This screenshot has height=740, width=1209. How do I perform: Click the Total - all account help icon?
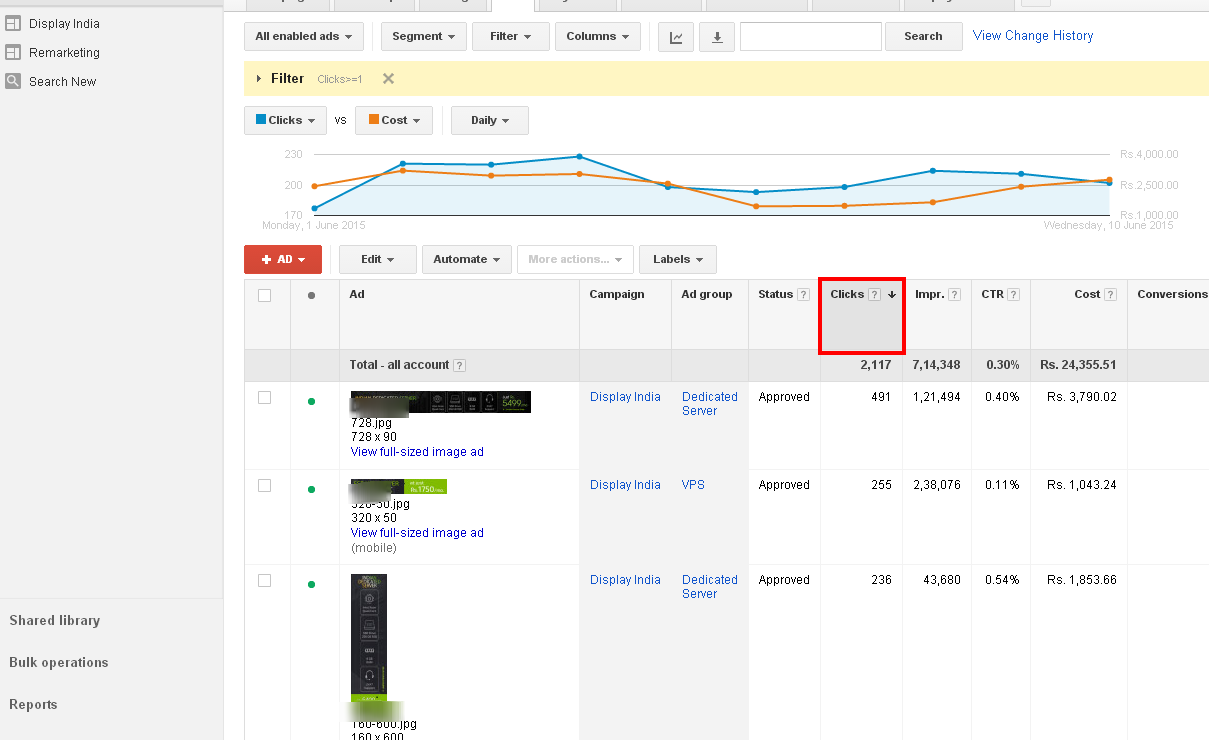coord(459,366)
